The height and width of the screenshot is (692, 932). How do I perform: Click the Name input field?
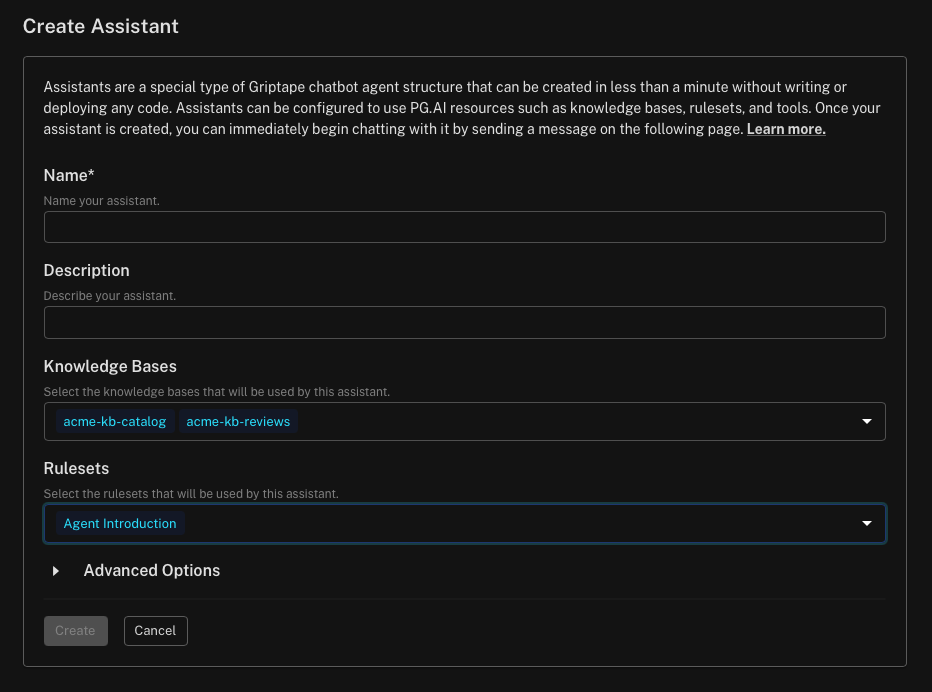[464, 227]
